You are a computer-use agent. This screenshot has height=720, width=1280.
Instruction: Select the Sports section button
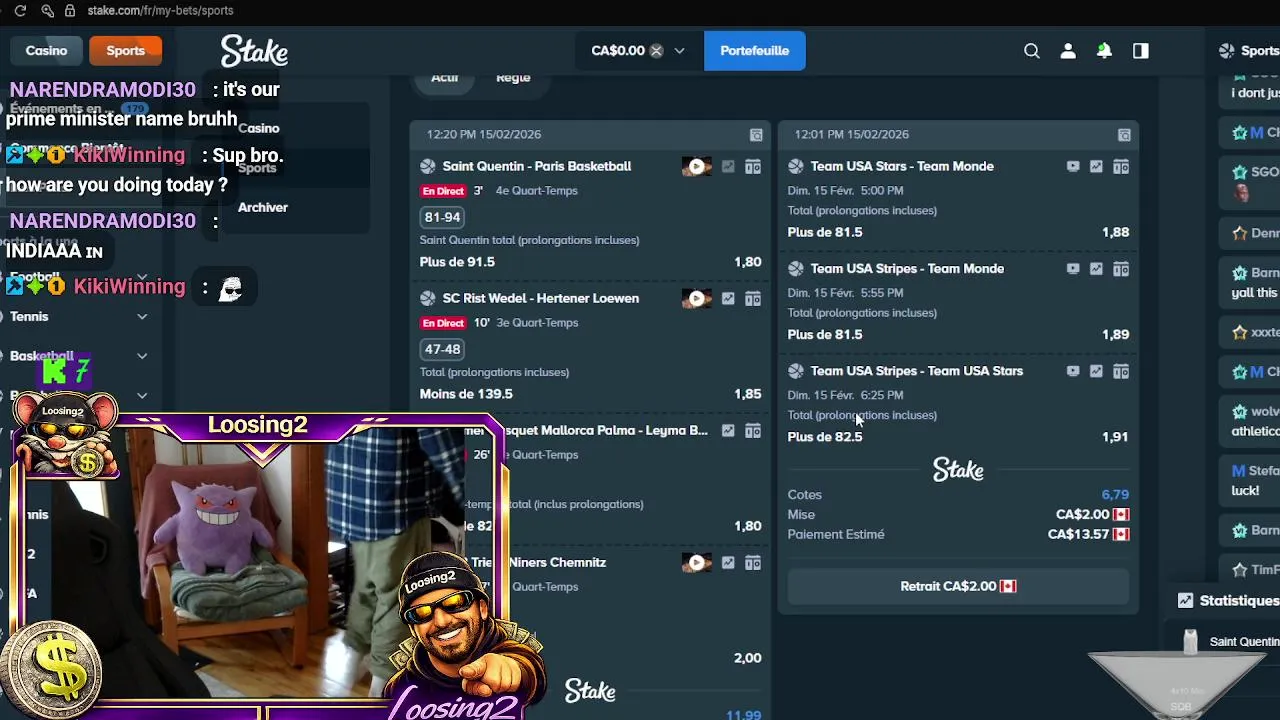click(126, 50)
